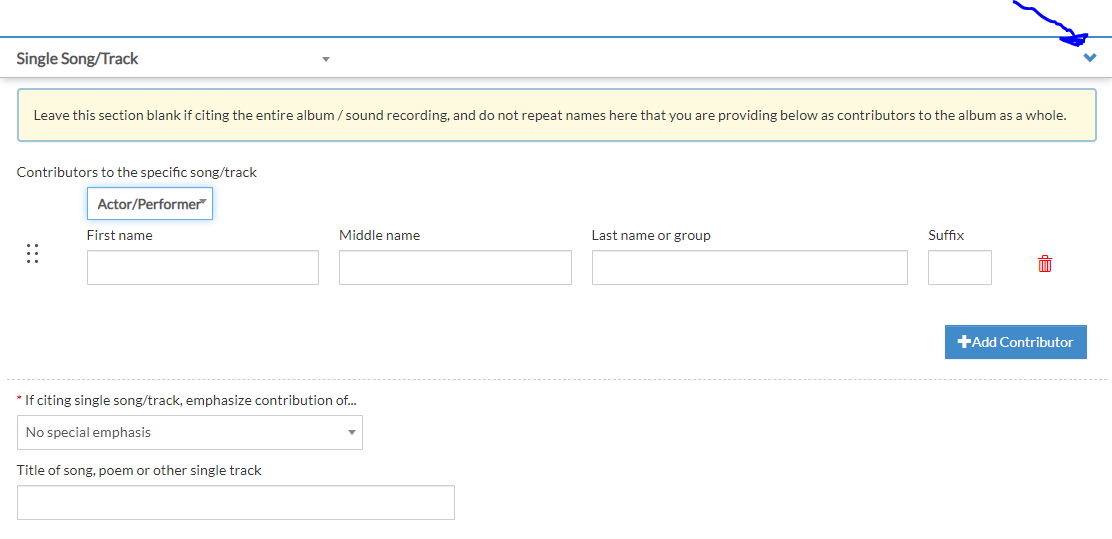Focus the song title input box

(235, 502)
